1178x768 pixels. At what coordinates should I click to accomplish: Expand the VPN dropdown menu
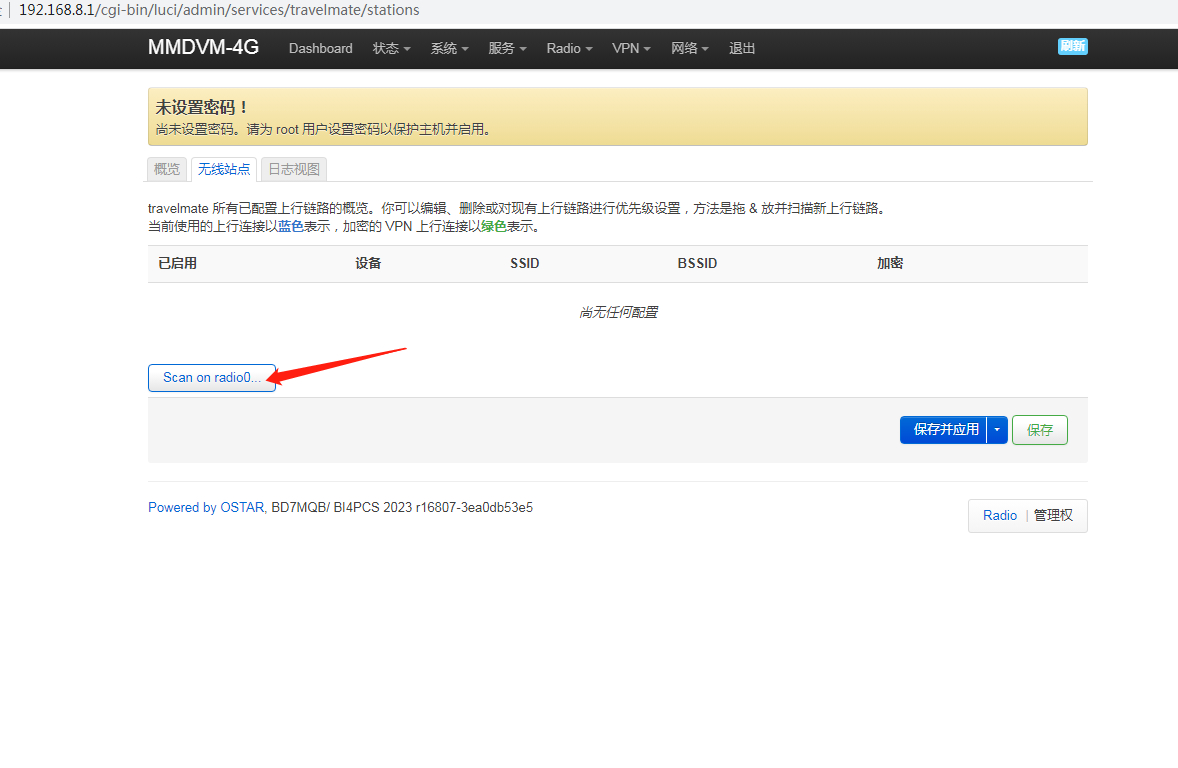pyautogui.click(x=631, y=49)
